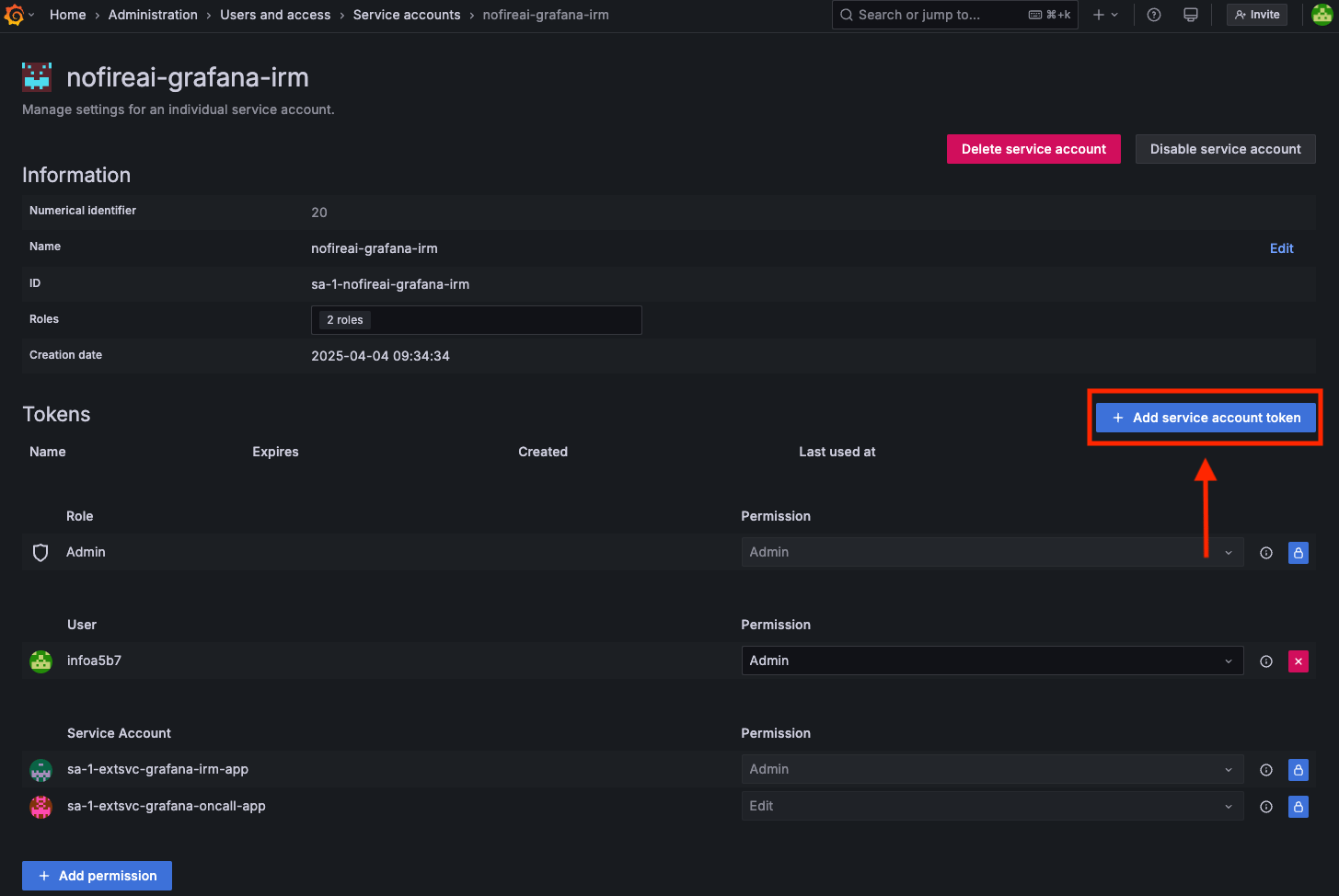The width and height of the screenshot is (1339, 896).
Task: Click Edit link for the Name field
Action: tap(1281, 248)
